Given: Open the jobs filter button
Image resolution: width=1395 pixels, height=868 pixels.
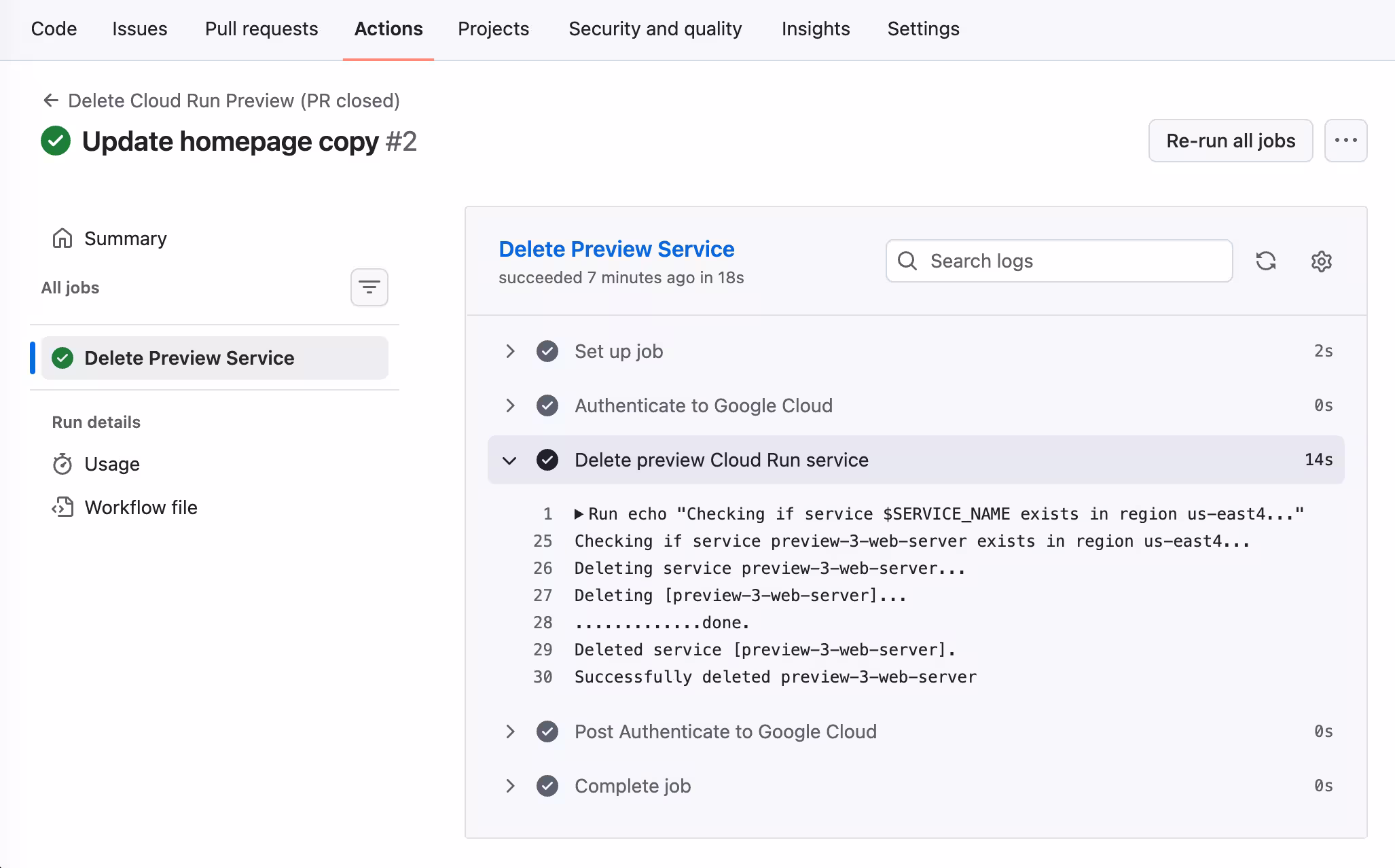Looking at the screenshot, I should (x=369, y=287).
